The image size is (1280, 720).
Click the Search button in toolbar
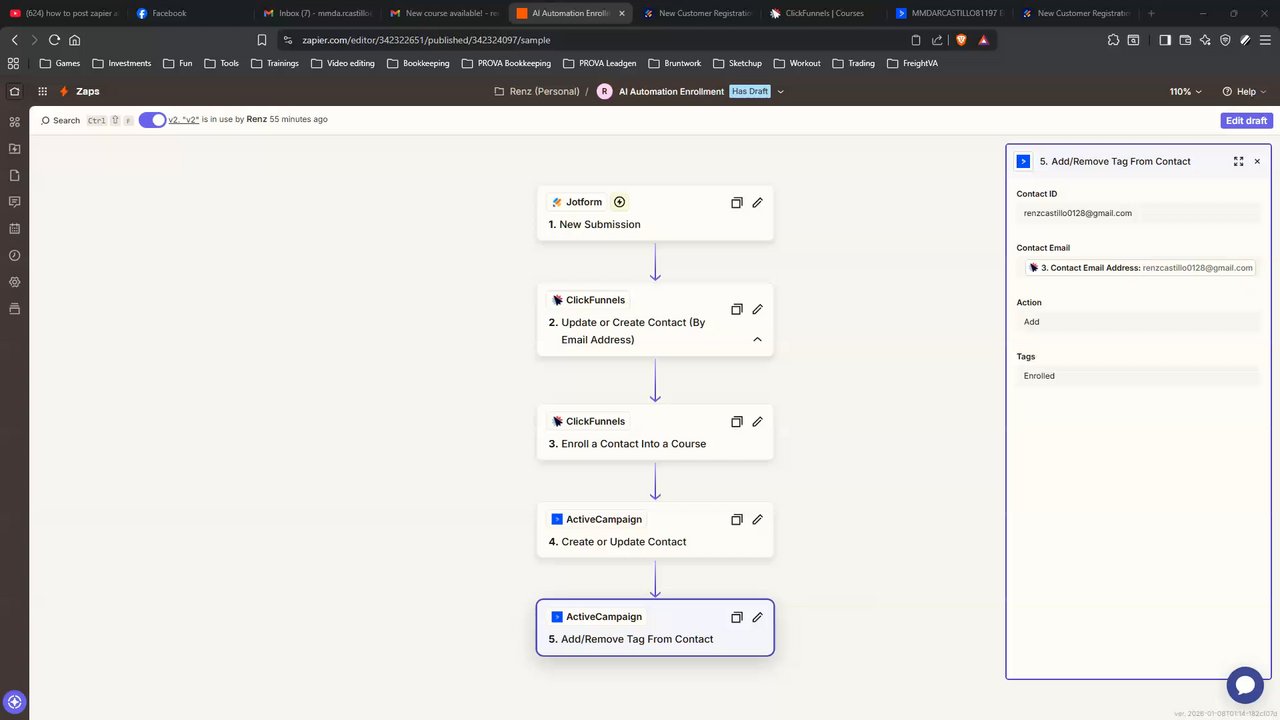(x=60, y=120)
